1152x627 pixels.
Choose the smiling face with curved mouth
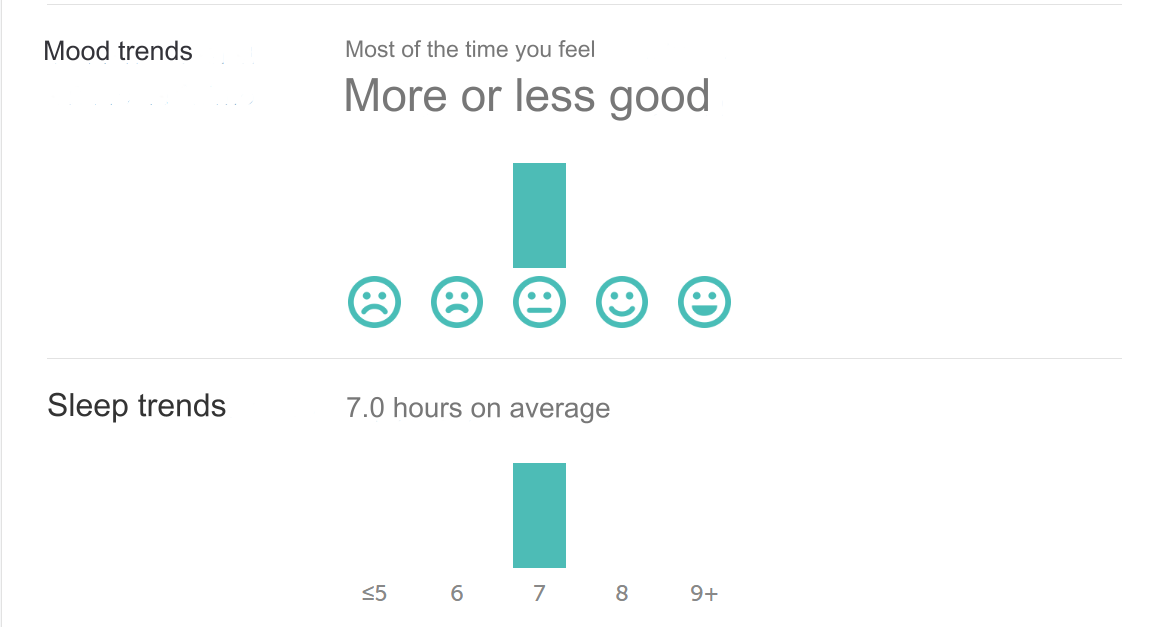coord(622,301)
